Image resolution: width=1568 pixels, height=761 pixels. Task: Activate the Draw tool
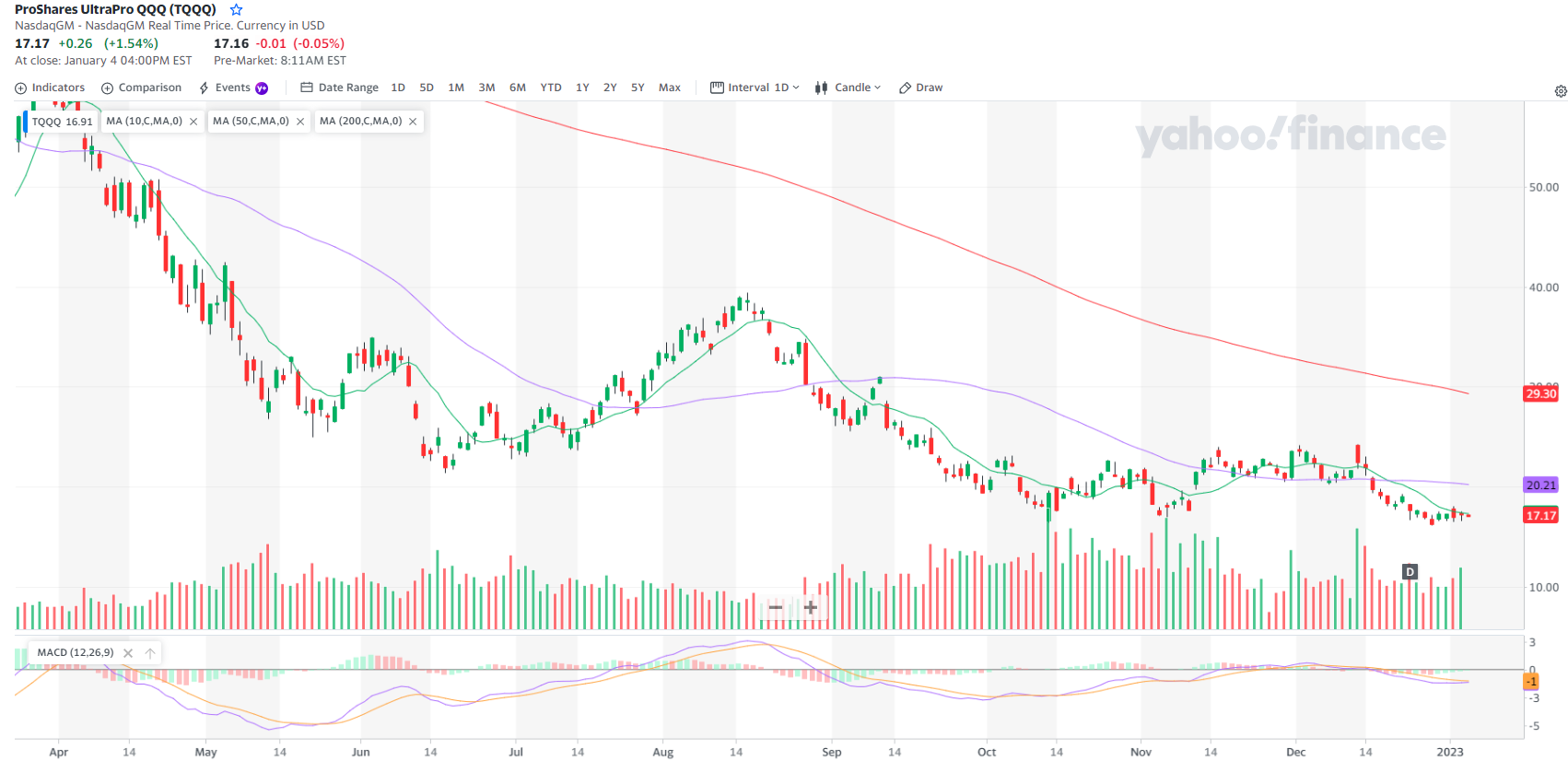tap(920, 88)
